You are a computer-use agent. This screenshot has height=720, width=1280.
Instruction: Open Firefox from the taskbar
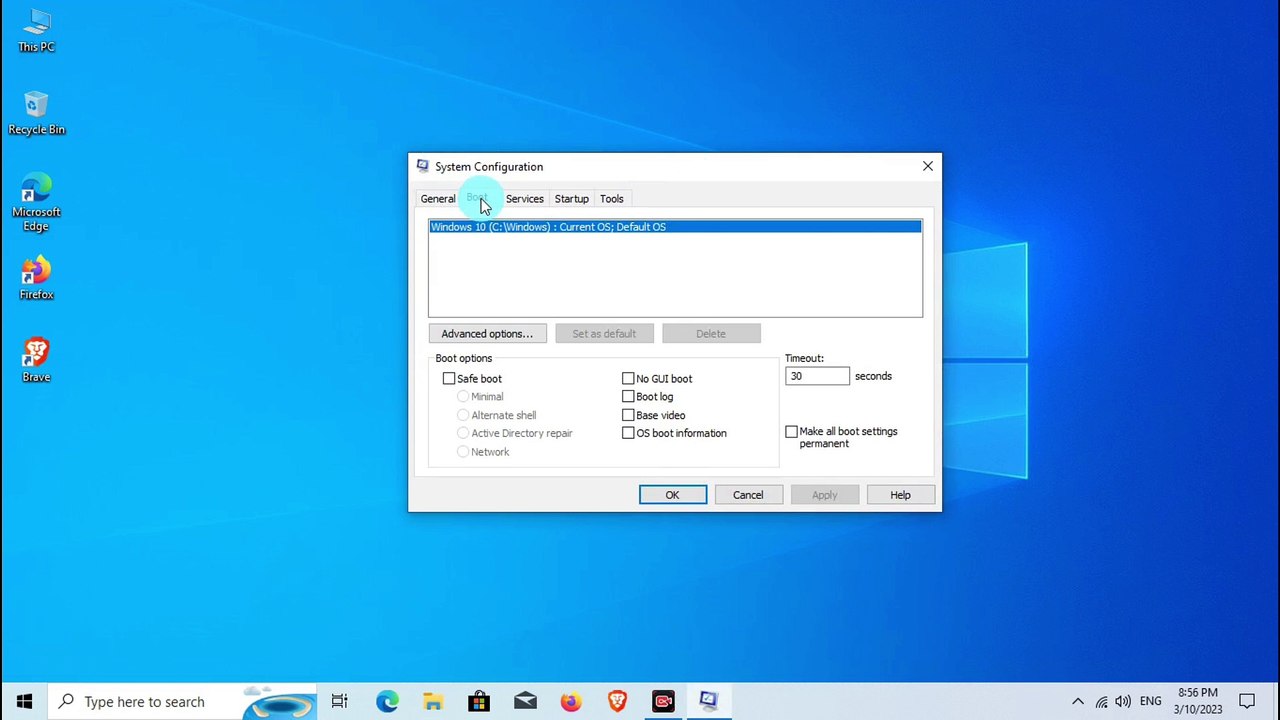[571, 701]
